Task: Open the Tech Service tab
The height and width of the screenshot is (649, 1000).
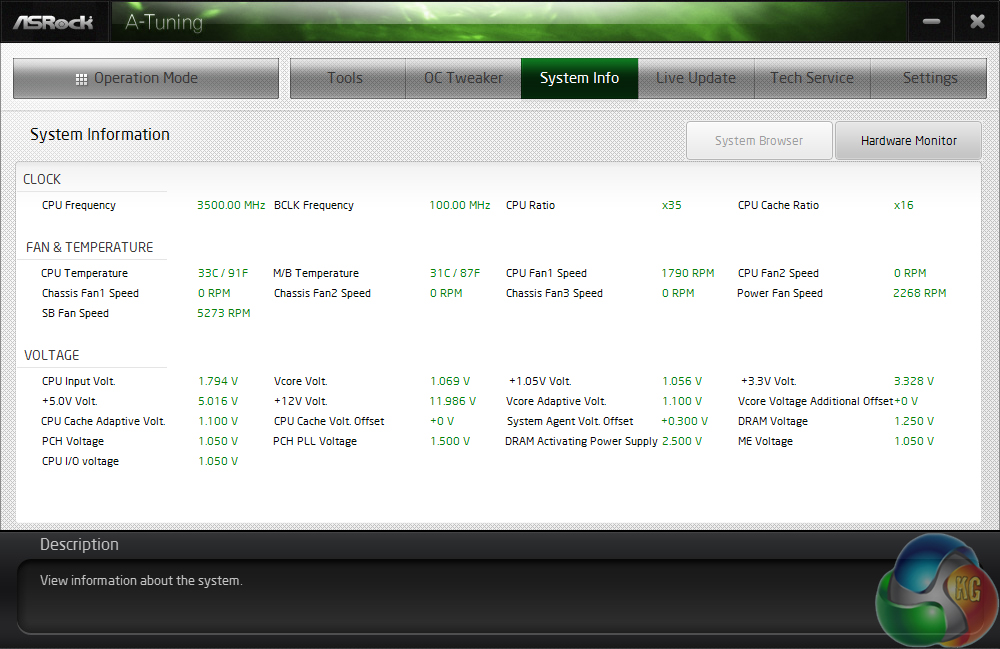Action: 812,78
